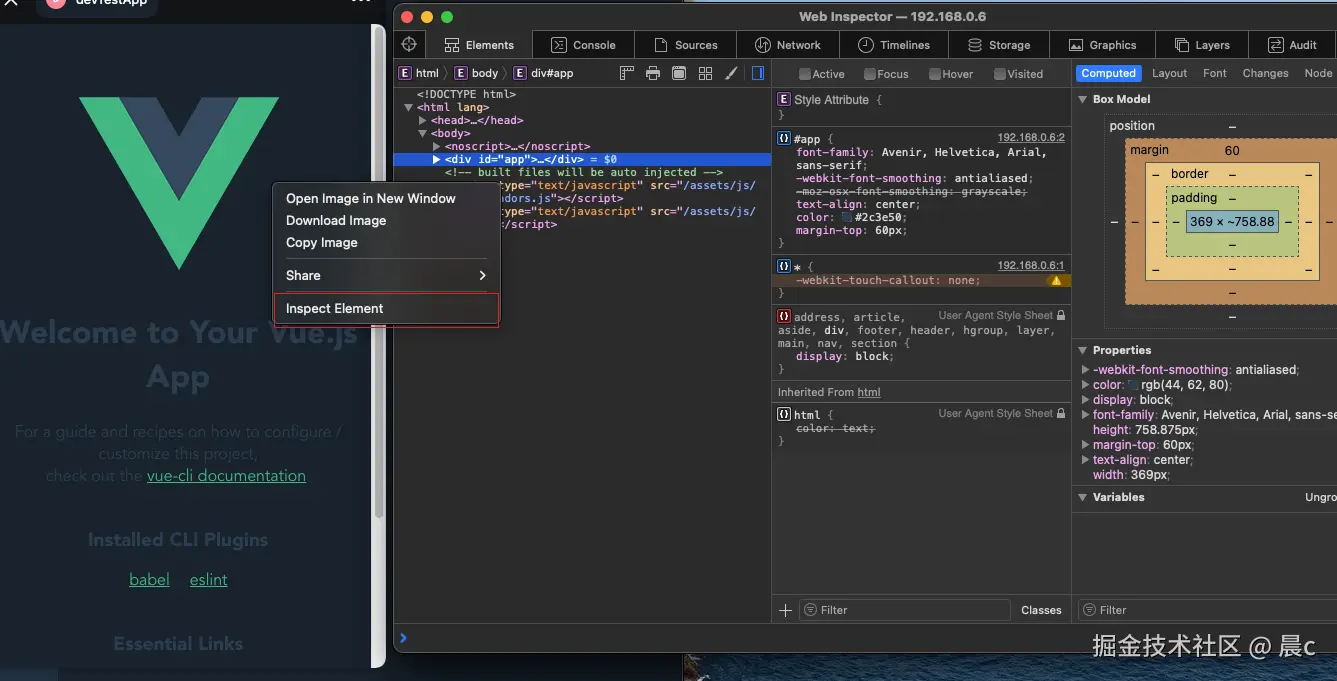The height and width of the screenshot is (681, 1337).
Task: Switch to the Computed tab
Action: 1108,73
